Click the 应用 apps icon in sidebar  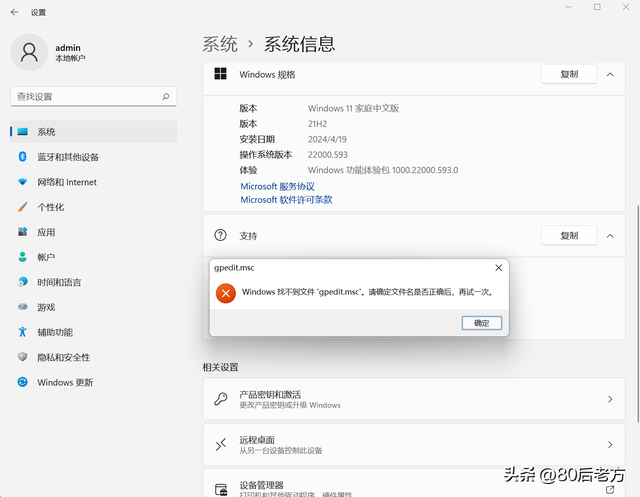[22, 232]
